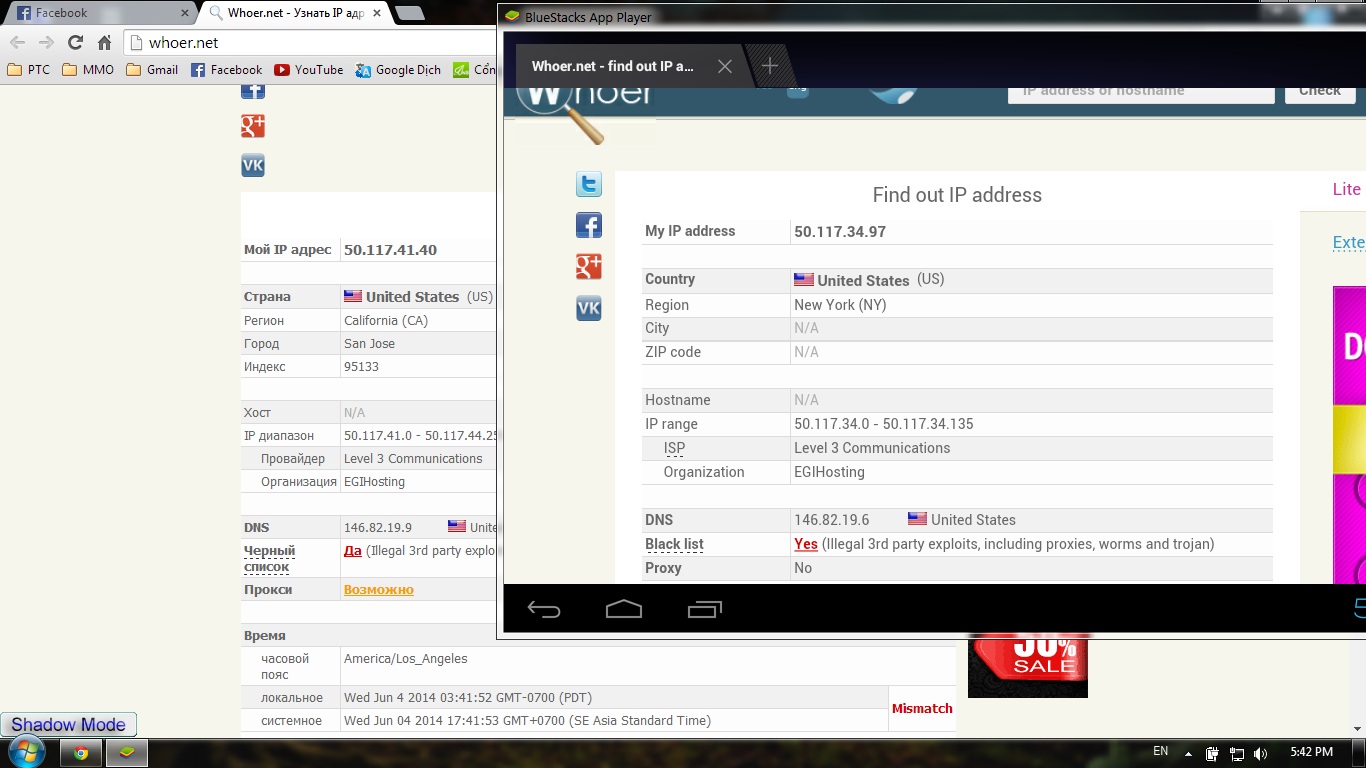Click the Android recent apps button
1366x768 pixels.
click(x=705, y=609)
